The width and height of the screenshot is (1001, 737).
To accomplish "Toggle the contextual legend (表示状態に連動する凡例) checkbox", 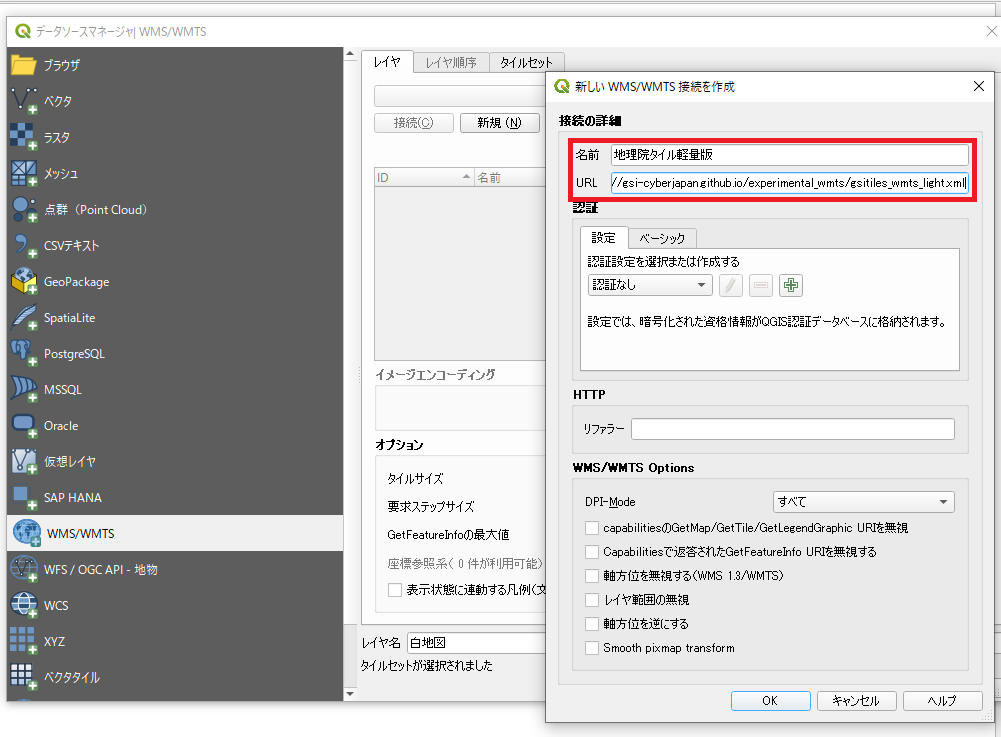I will [395, 590].
